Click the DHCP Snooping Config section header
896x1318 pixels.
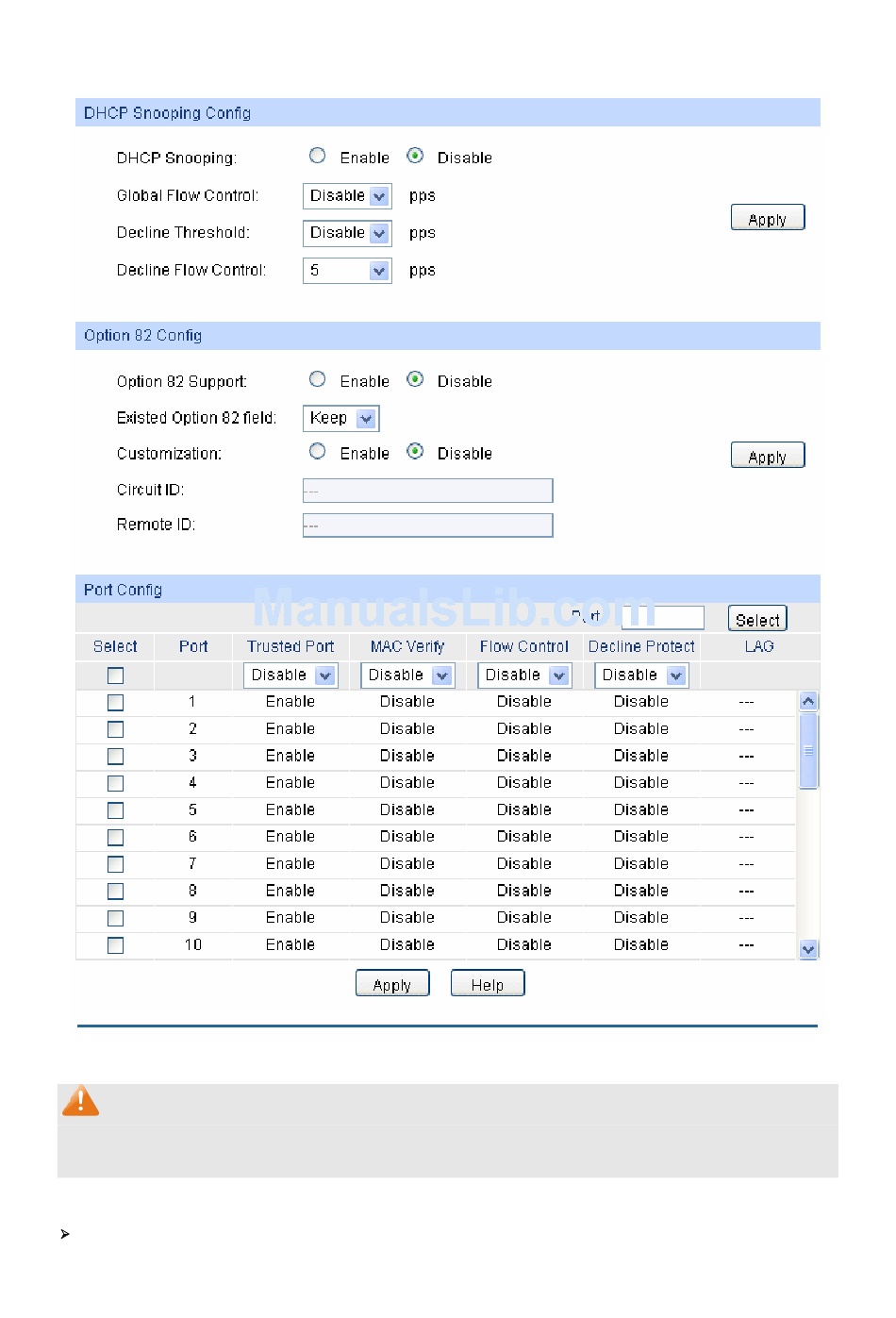tap(448, 113)
